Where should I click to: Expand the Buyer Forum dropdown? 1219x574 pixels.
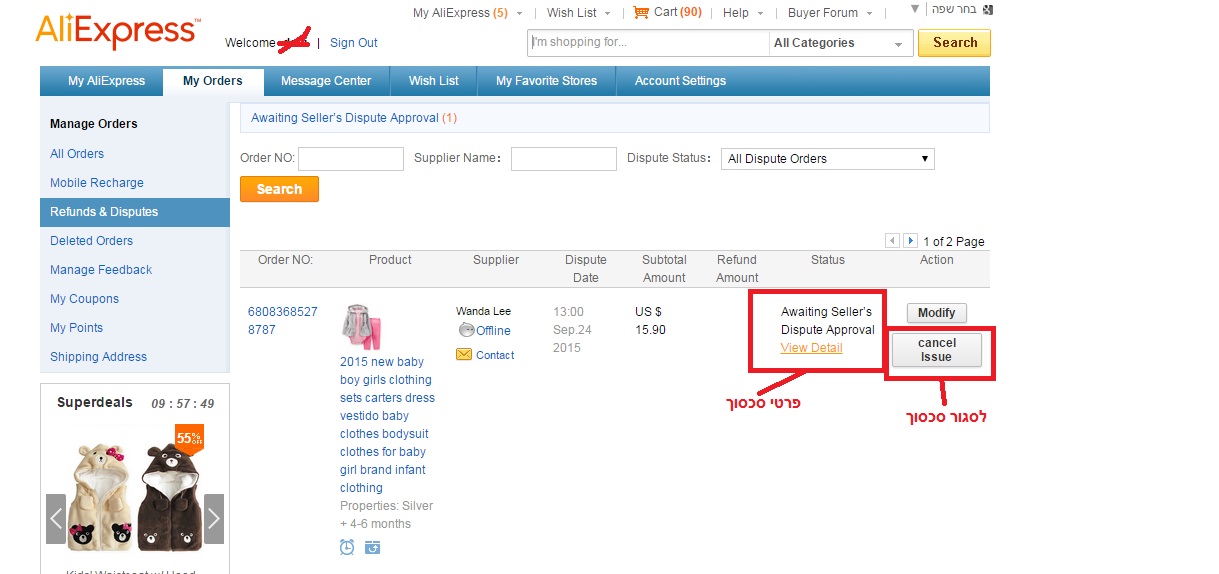tap(869, 14)
